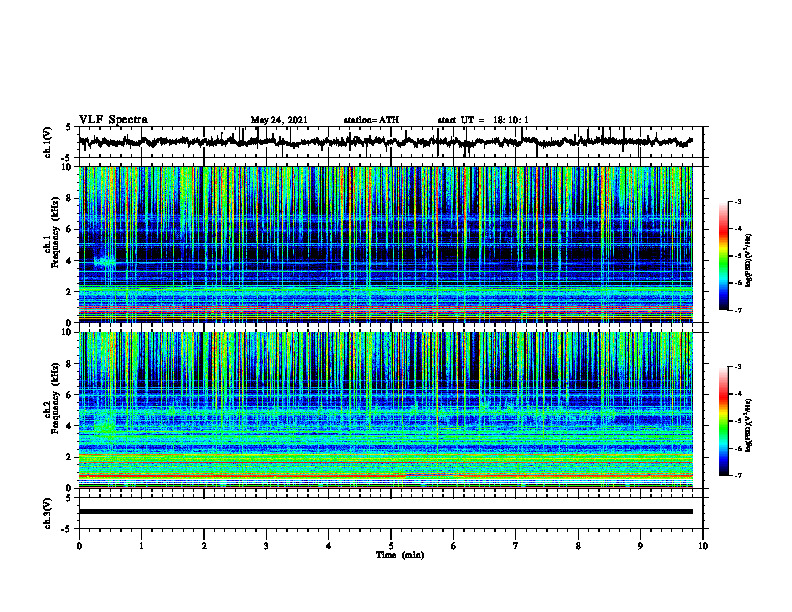The image size is (792, 612).
Task: Click the "Time (min)" axis label
Action: [x=400, y=555]
